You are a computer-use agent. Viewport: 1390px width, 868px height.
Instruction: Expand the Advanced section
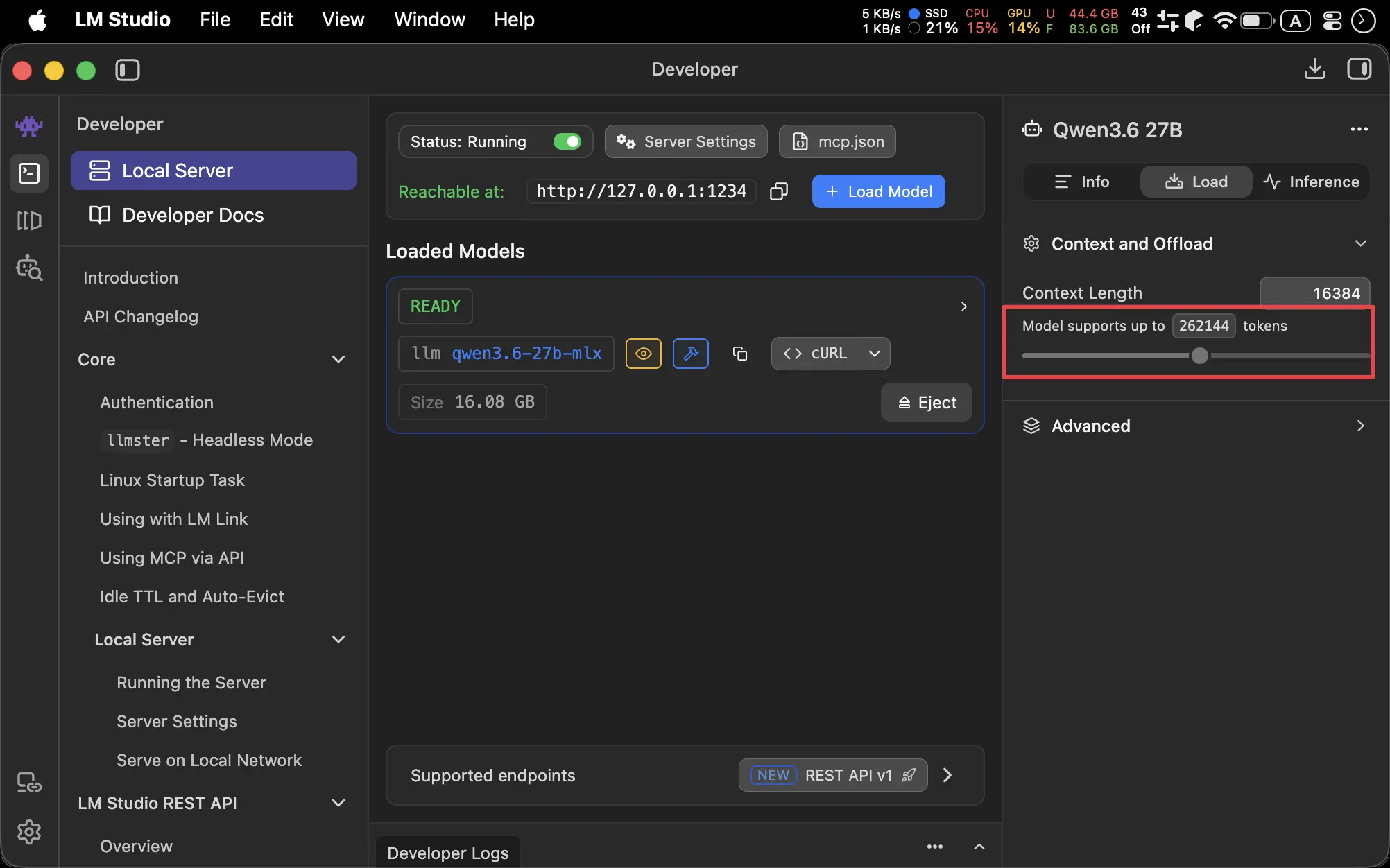click(x=1361, y=426)
